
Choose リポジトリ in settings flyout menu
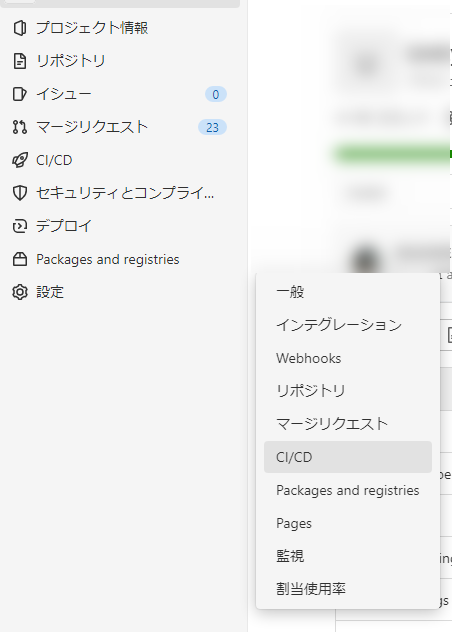point(348,391)
